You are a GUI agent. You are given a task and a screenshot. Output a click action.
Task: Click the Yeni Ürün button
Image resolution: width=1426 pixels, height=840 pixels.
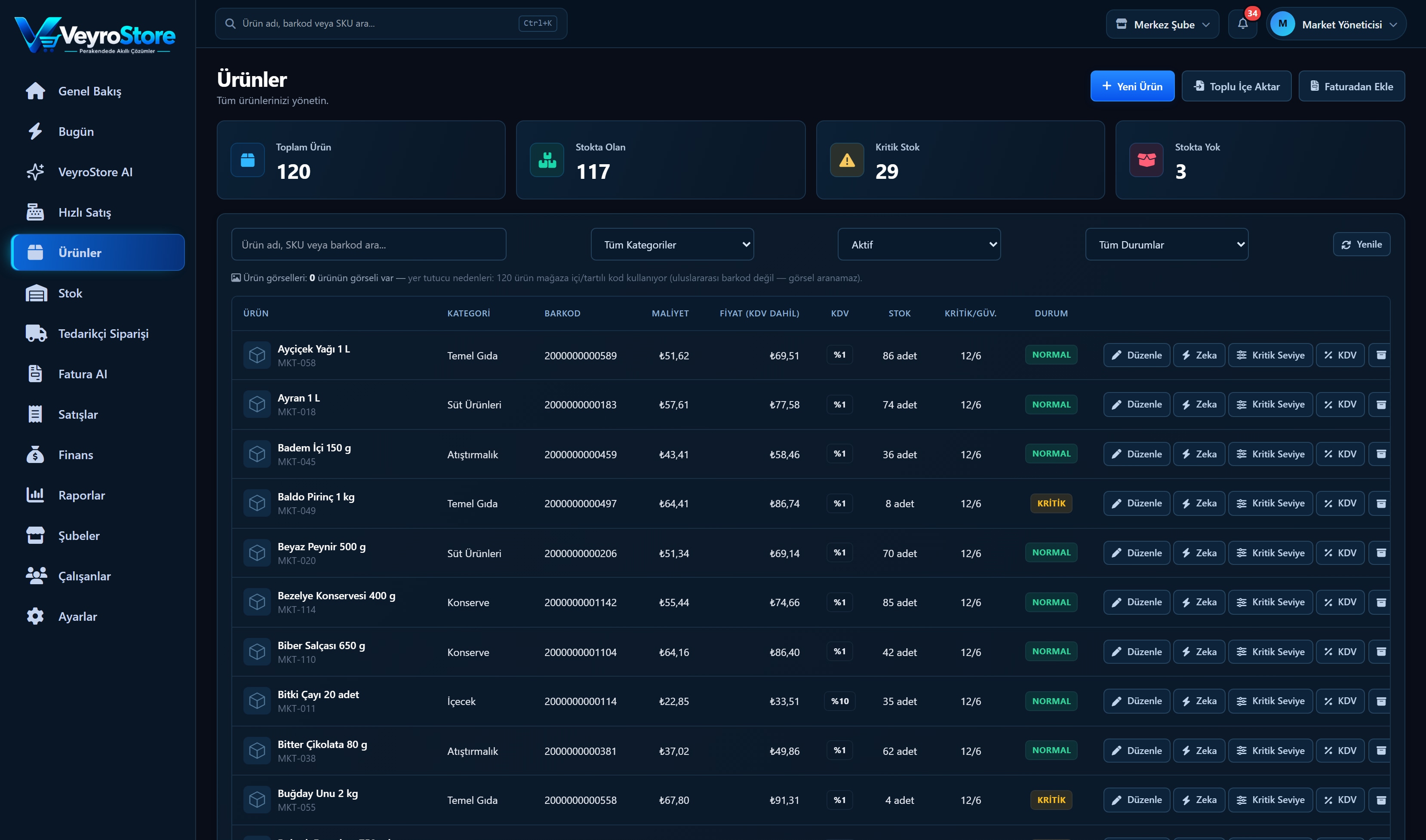point(1132,86)
